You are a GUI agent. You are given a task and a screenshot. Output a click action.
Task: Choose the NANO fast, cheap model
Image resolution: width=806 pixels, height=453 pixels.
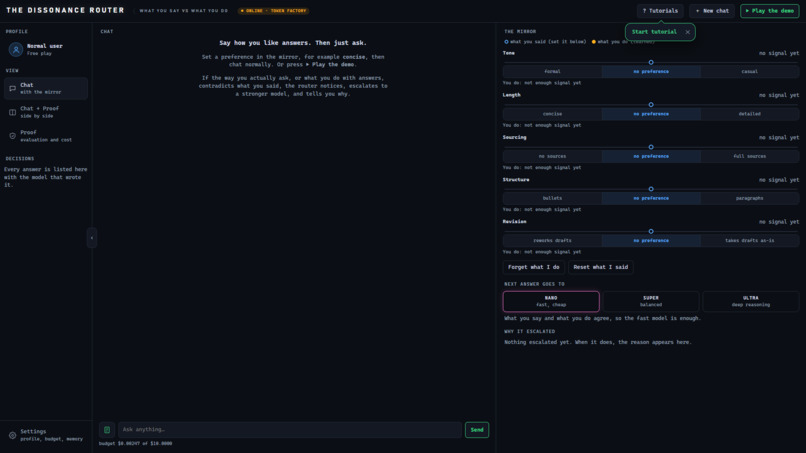(551, 301)
